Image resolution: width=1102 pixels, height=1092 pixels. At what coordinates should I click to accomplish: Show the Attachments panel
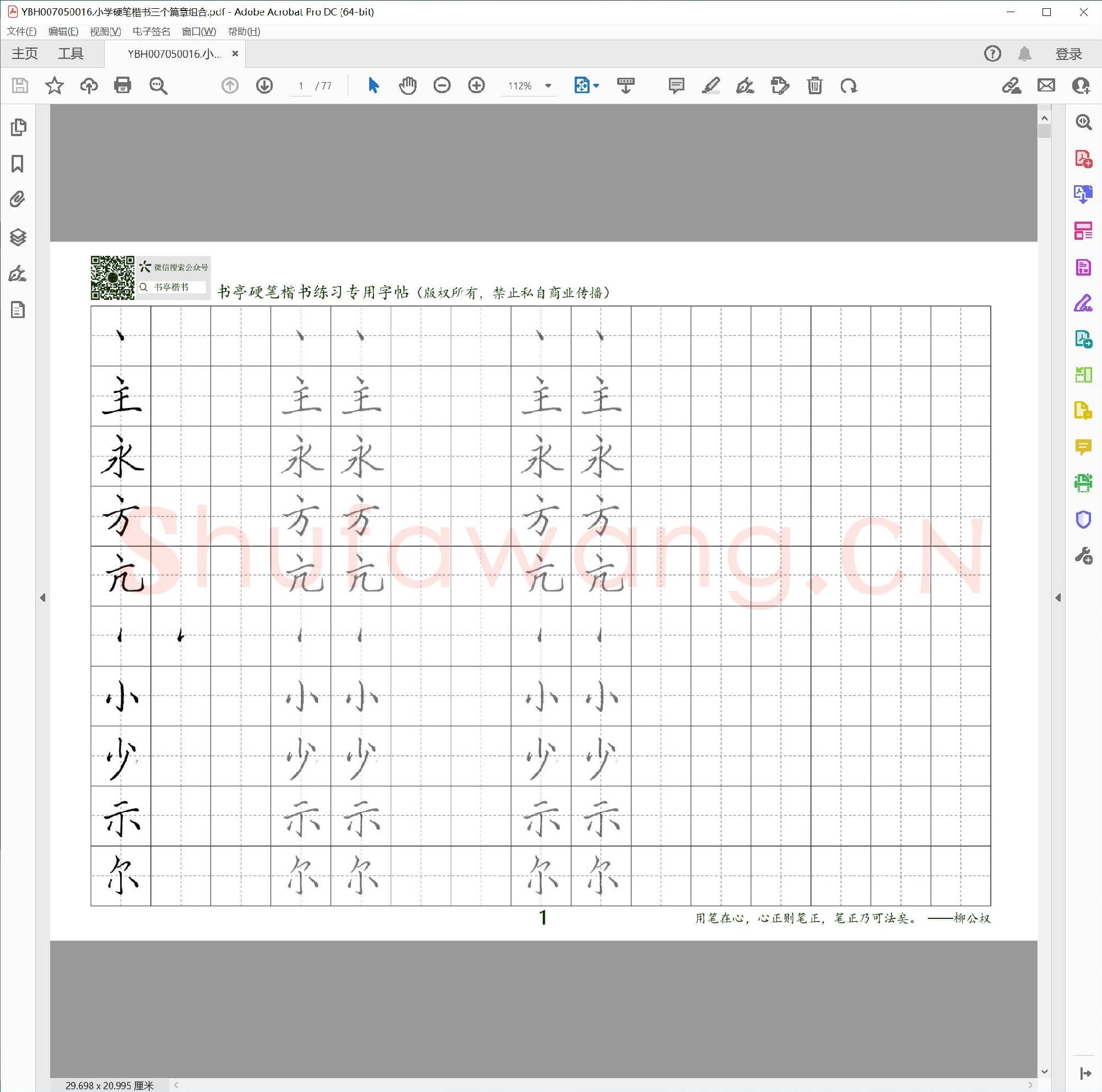click(17, 199)
